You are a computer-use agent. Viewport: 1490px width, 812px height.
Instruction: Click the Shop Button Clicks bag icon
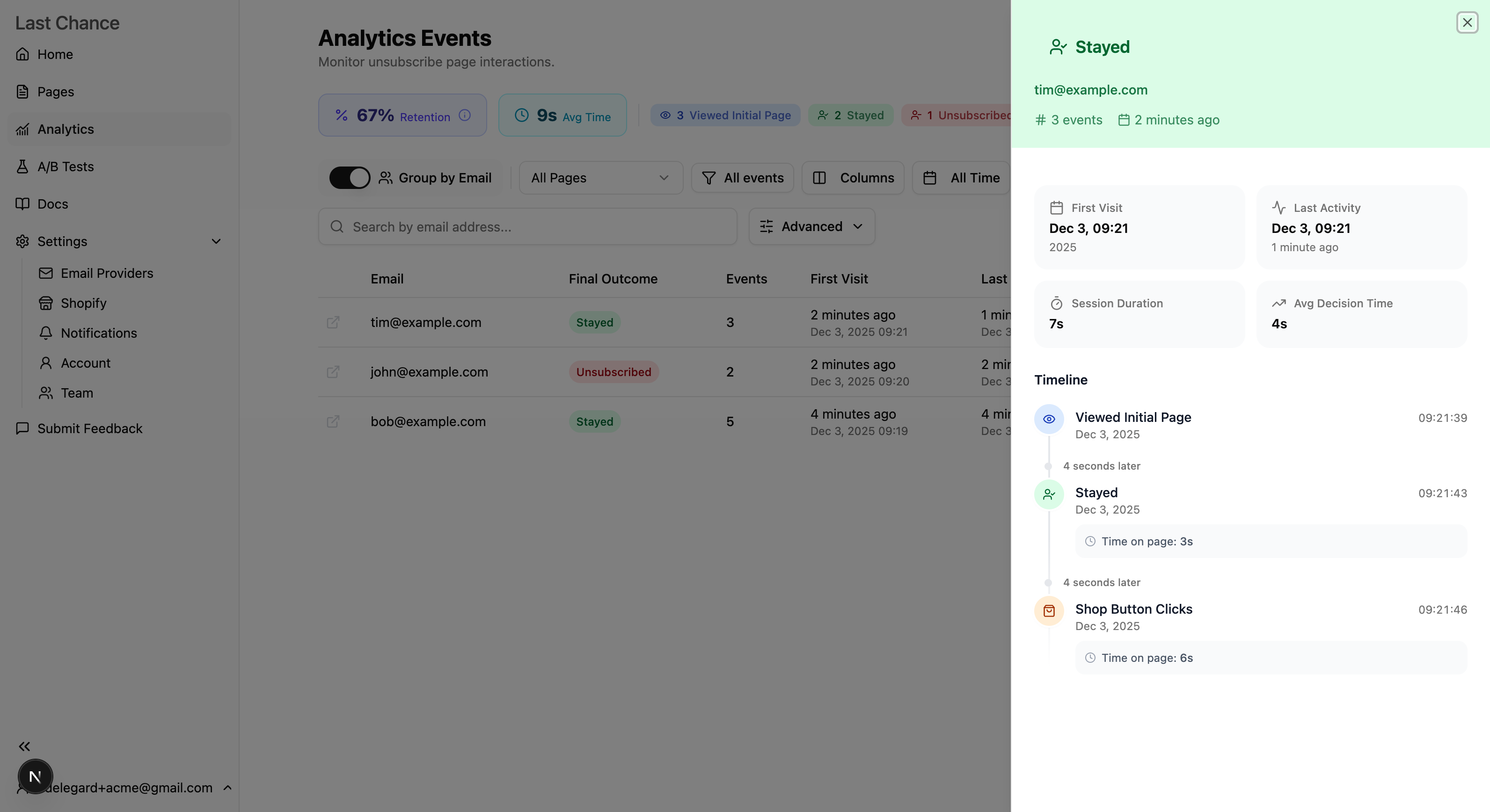tap(1049, 611)
